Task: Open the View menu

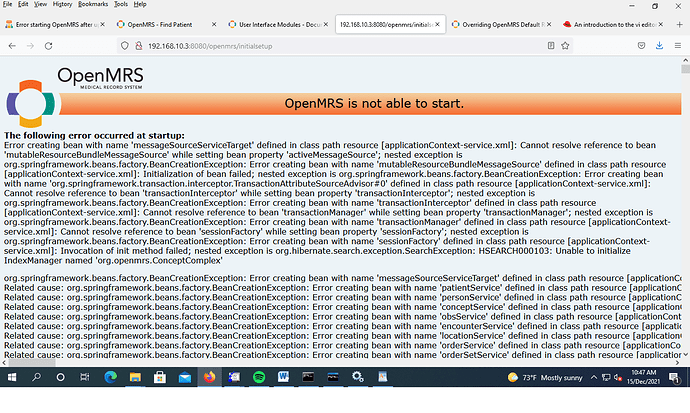Action: 40,4
